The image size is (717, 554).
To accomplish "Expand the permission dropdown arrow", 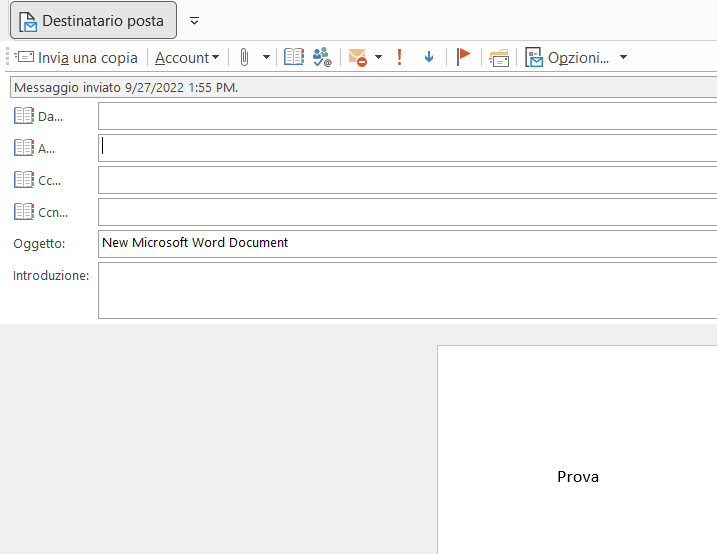I will [x=378, y=58].
